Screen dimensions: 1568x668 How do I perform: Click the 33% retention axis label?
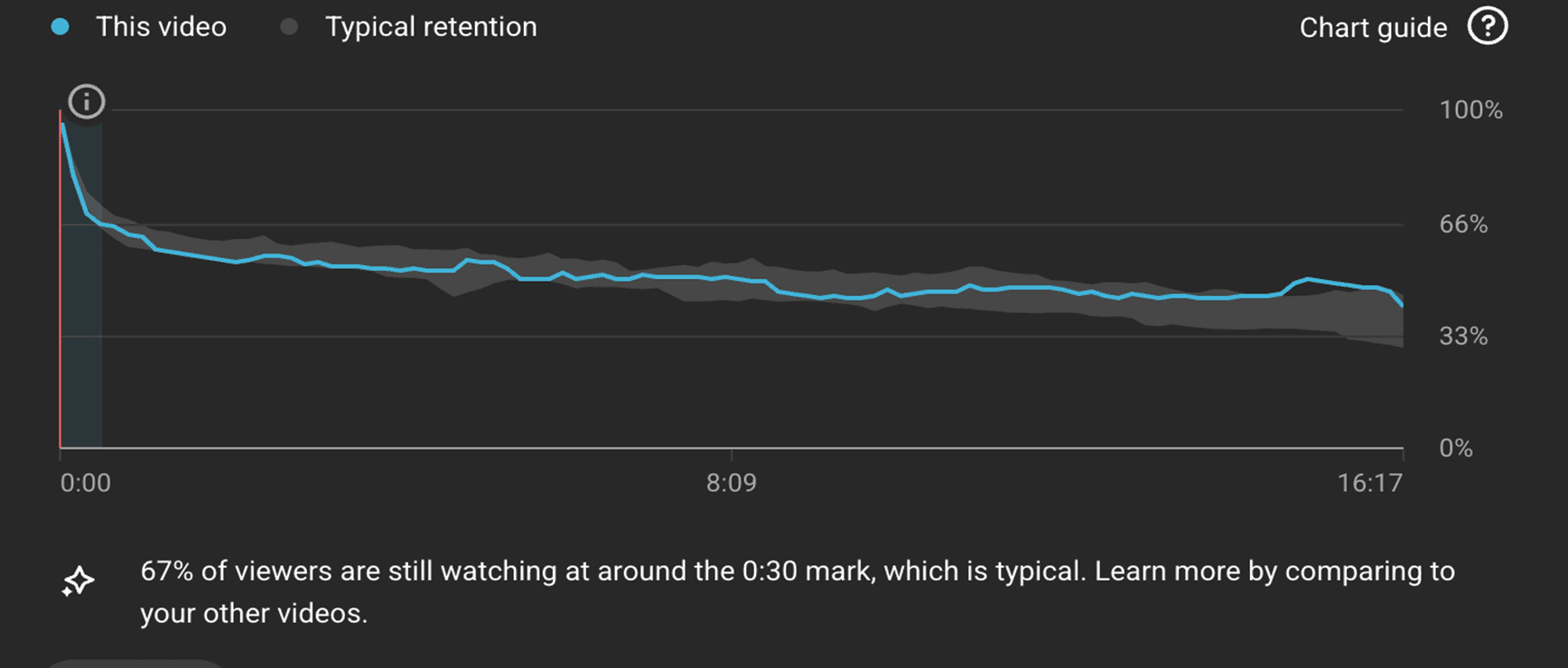point(1463,337)
